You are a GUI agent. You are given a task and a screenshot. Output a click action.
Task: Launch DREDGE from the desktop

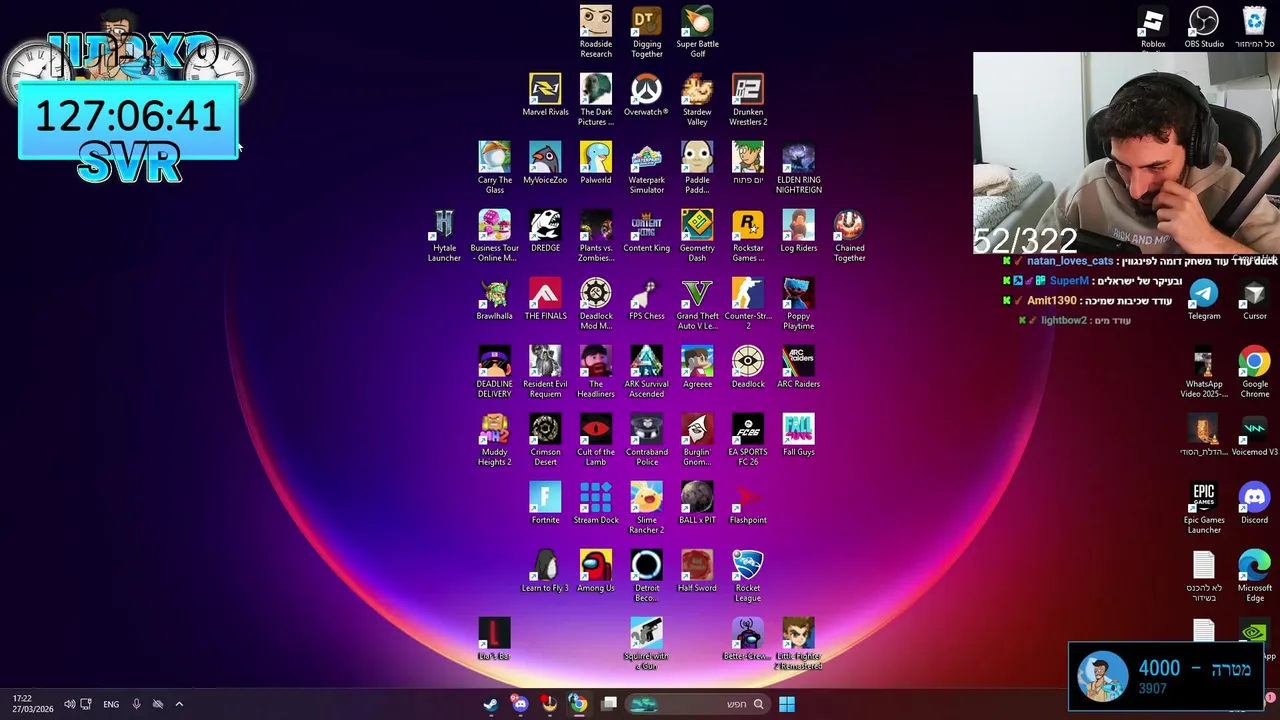click(545, 231)
